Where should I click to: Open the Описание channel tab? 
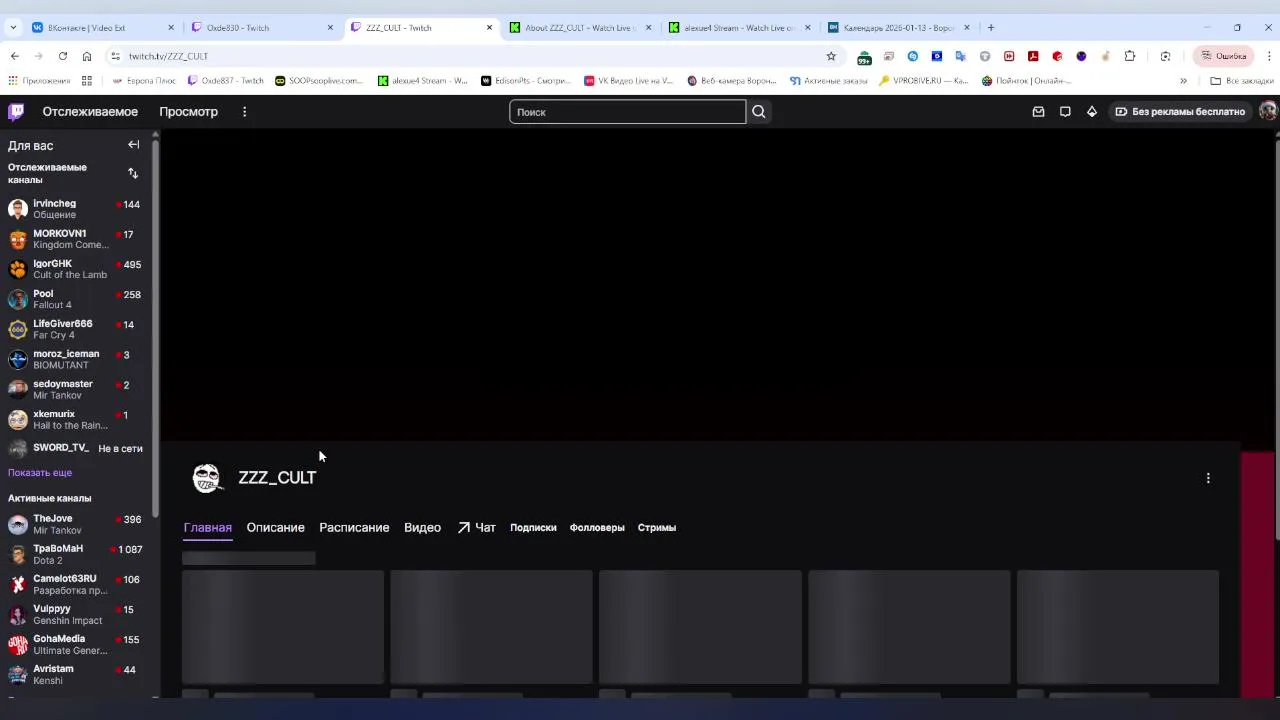[x=275, y=527]
